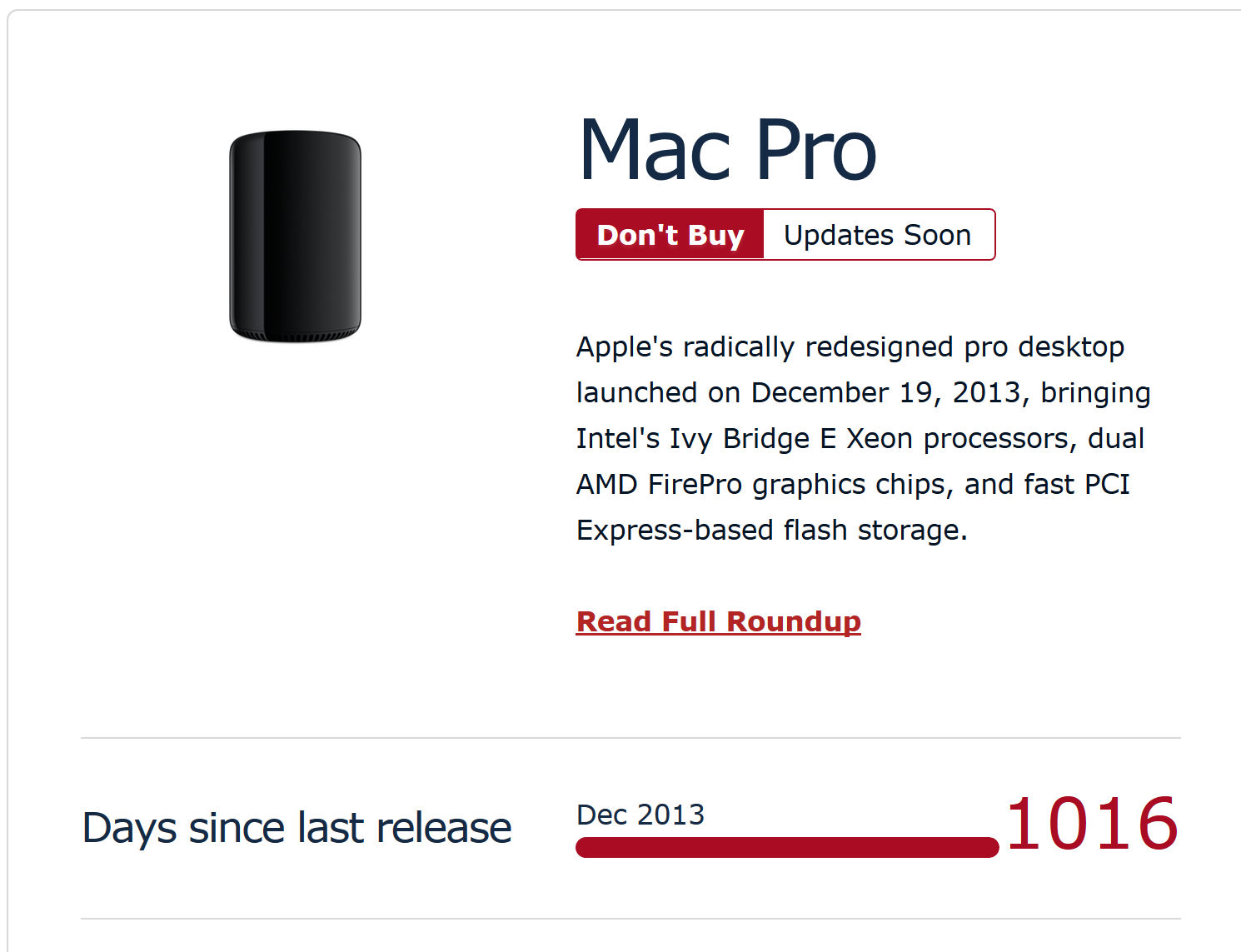Click the Mac Pro heading title
Screen dimensions: 1241x952
pos(727,150)
